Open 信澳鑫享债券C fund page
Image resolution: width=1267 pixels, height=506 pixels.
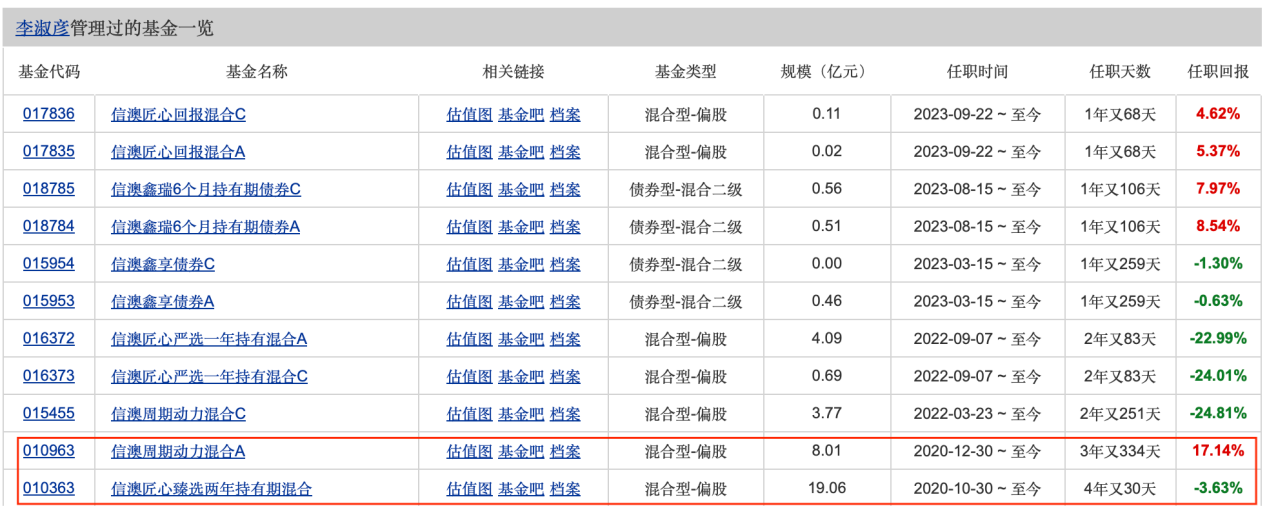click(x=163, y=264)
